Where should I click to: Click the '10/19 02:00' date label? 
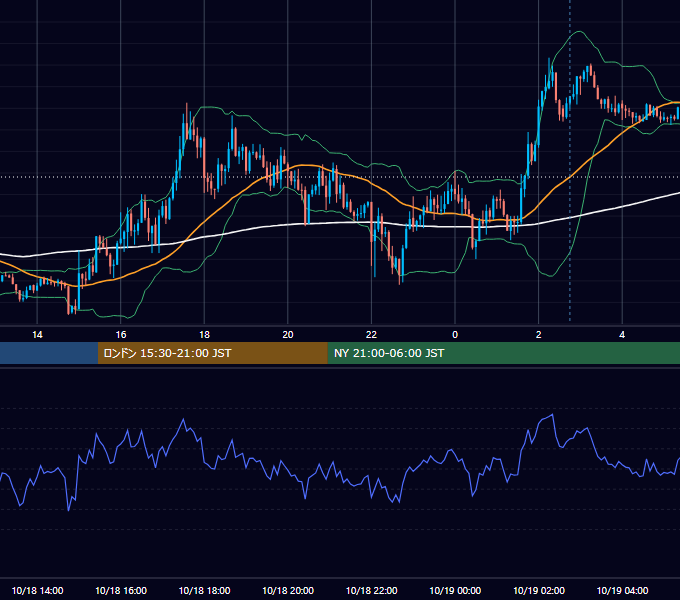click(539, 590)
